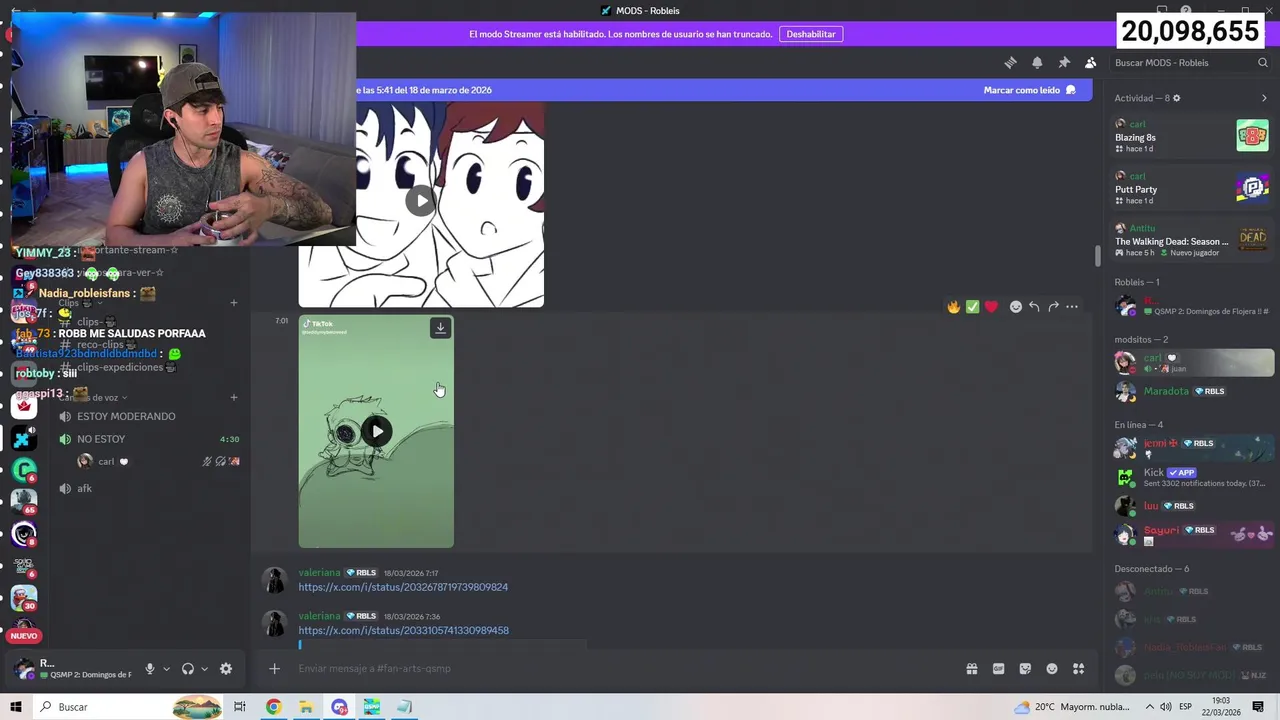Click Marcar como leído

coord(1029,90)
